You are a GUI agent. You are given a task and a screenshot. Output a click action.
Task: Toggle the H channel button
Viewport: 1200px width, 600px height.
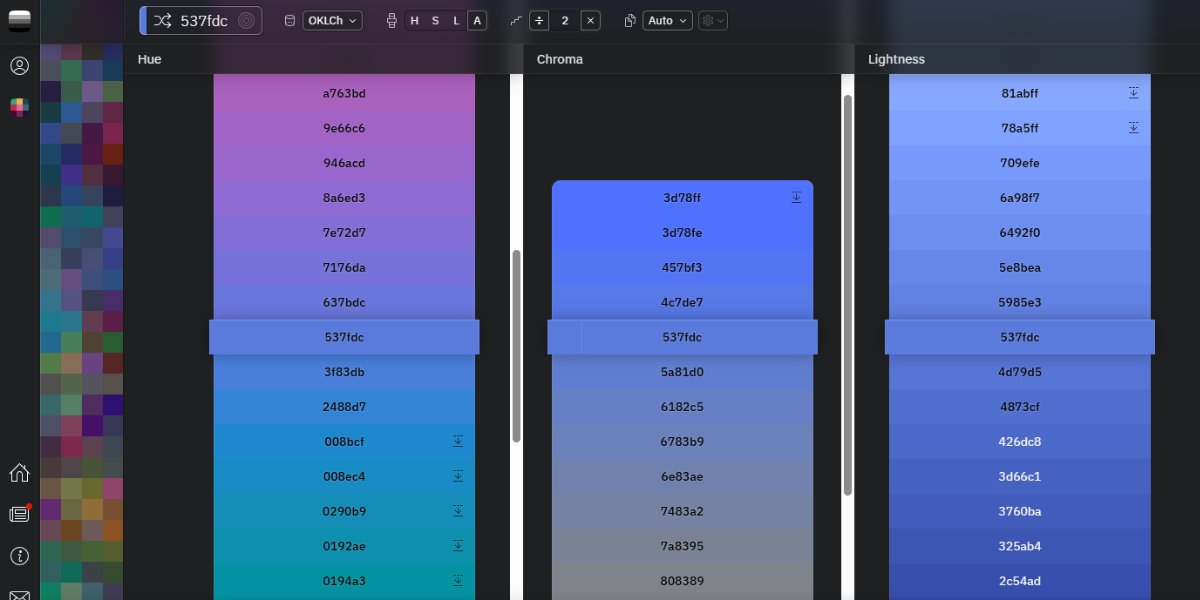[414, 20]
